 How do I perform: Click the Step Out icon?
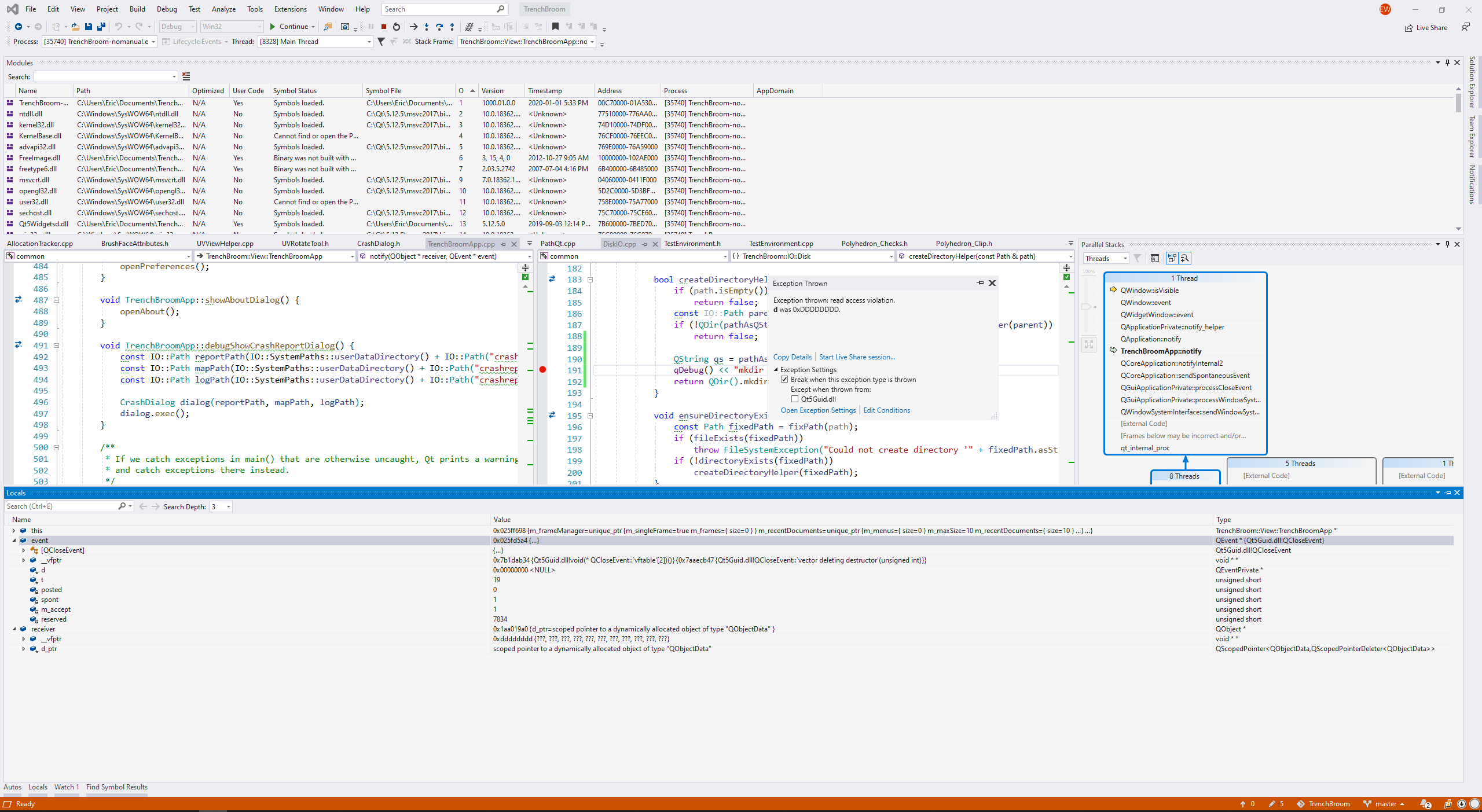click(x=452, y=27)
